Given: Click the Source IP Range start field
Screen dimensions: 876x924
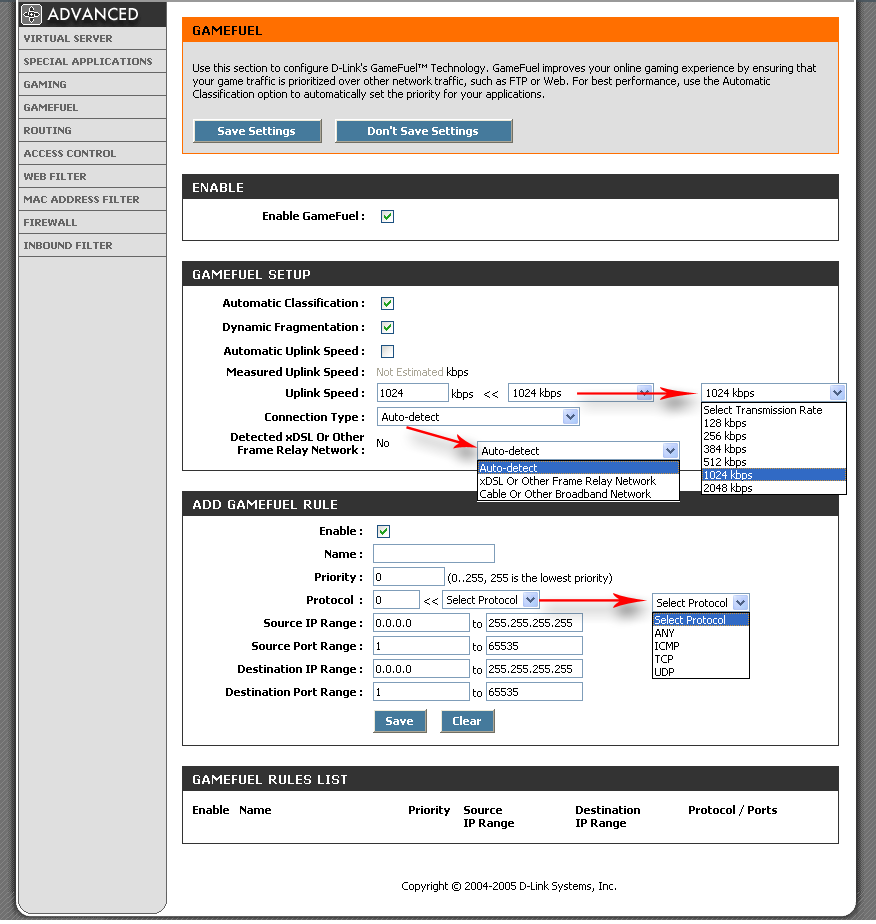Looking at the screenshot, I should pos(421,623).
